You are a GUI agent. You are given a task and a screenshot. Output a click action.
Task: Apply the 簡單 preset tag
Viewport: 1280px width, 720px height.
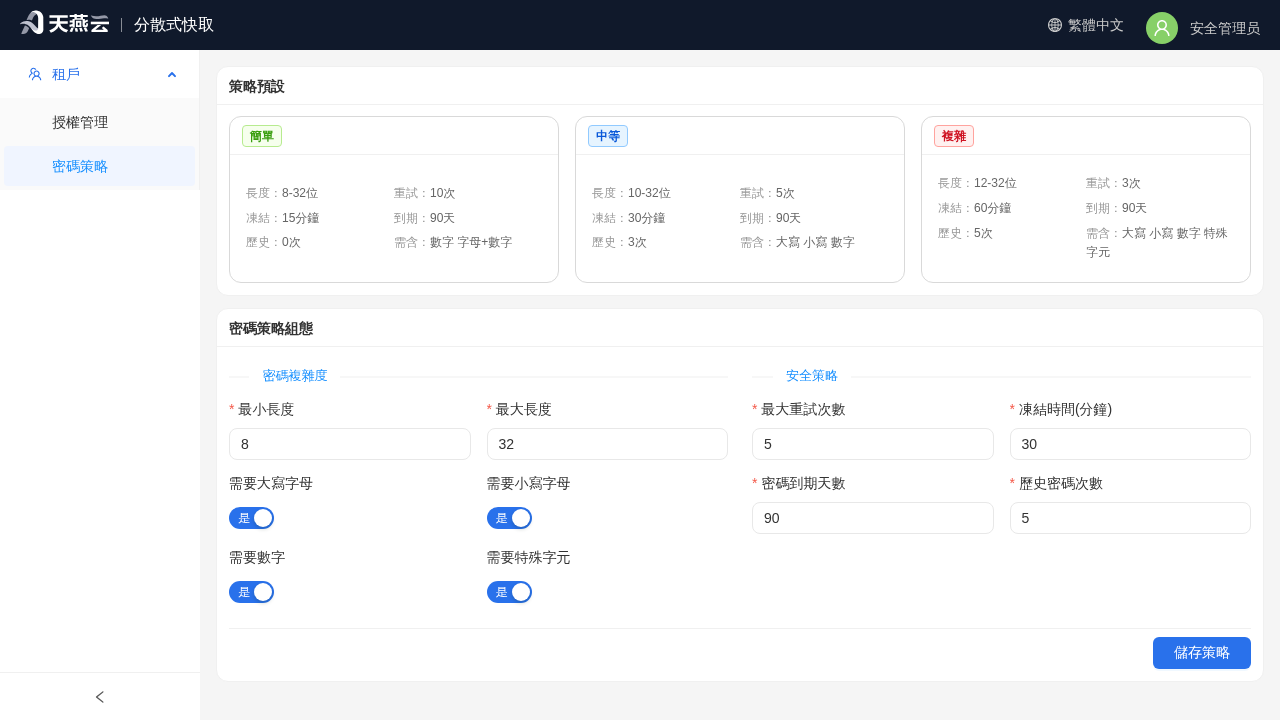point(262,136)
